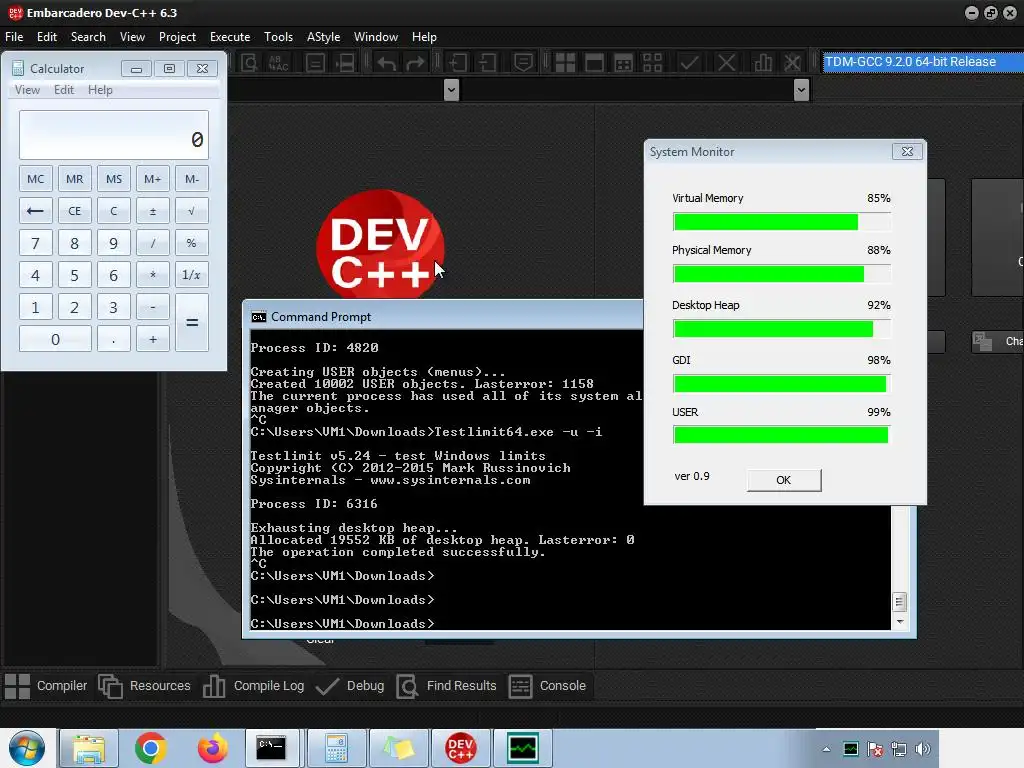Click the Replace (AB/AC) toolbar icon
This screenshot has height=768, width=1024.
click(x=279, y=63)
